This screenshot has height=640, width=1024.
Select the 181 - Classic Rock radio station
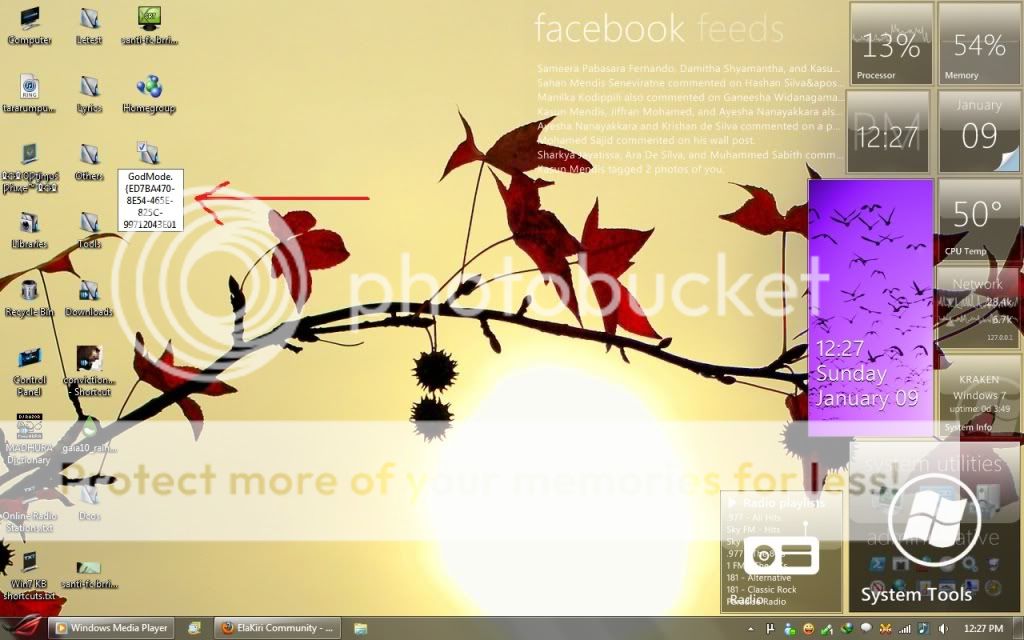point(763,590)
